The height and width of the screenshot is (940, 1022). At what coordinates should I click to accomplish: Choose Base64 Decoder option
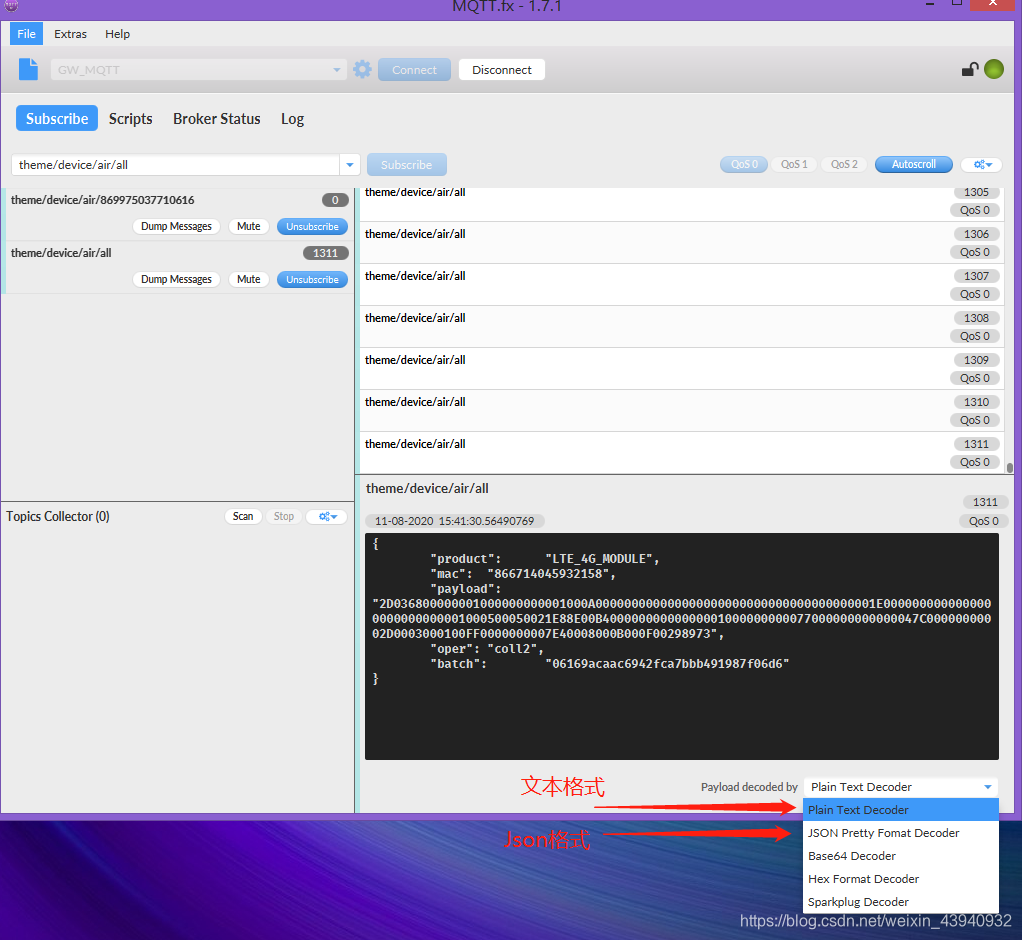point(901,856)
